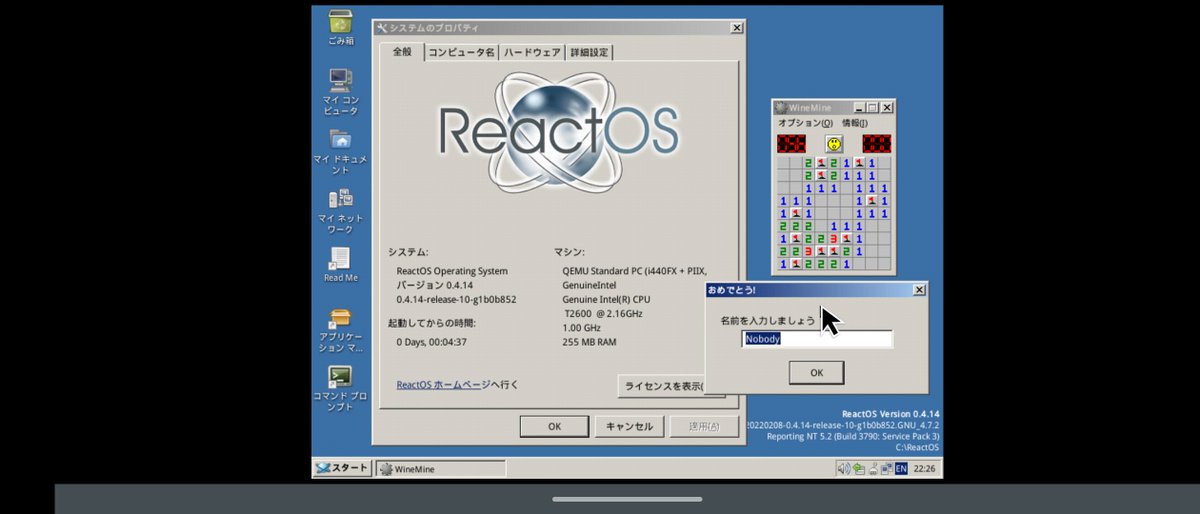Click the ReactOS Operating System text
The image size is (1200, 514).
452,271
